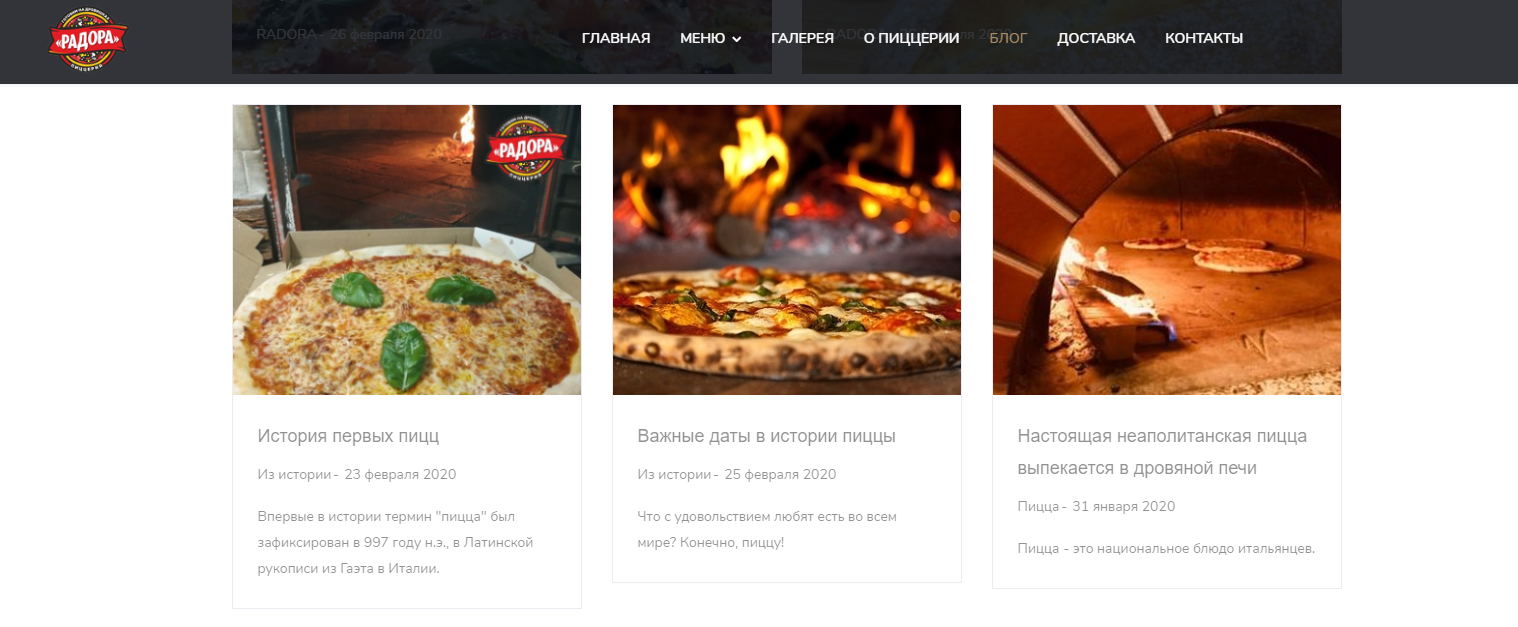Navigate to КОНТАКТЫ
The height and width of the screenshot is (627, 1518).
(x=1204, y=38)
